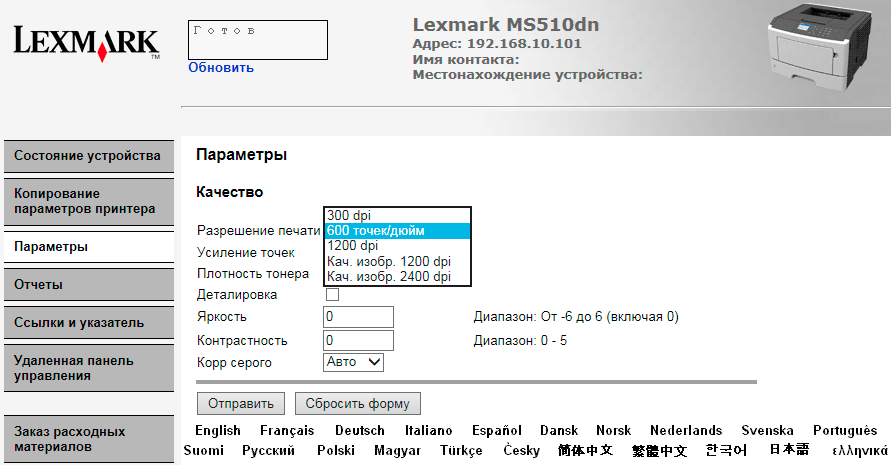The height and width of the screenshot is (465, 891).
Task: Click the Усиление точек label
Action: tap(245, 252)
